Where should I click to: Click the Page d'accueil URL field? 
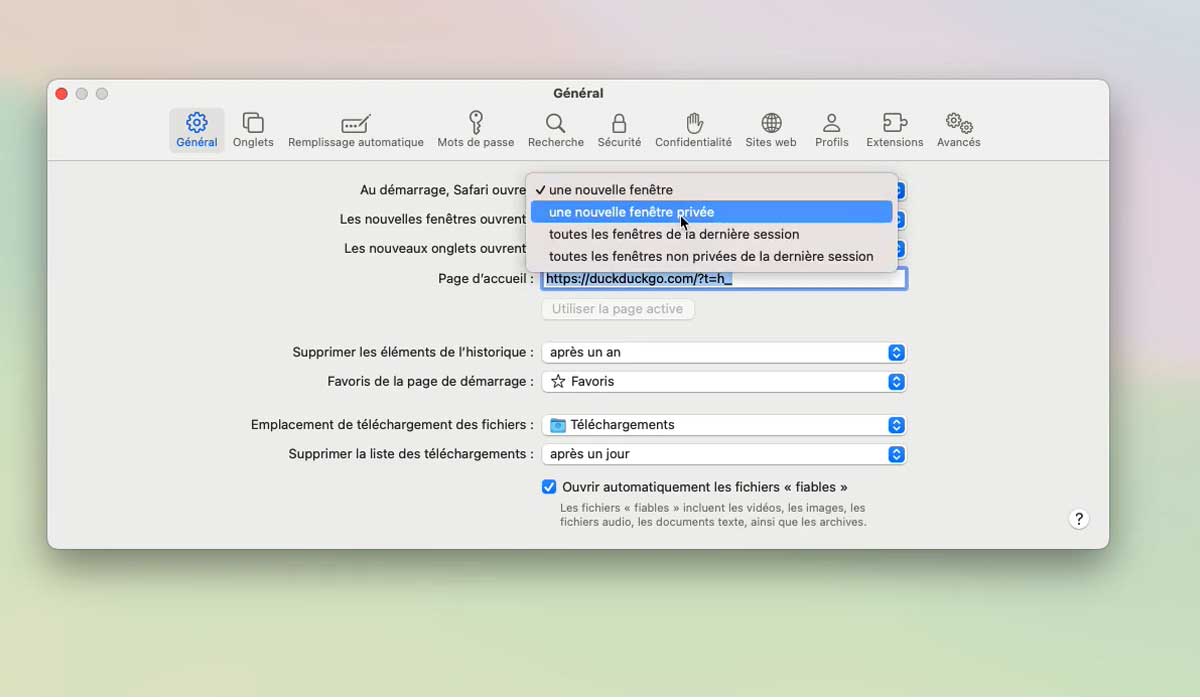(724, 279)
